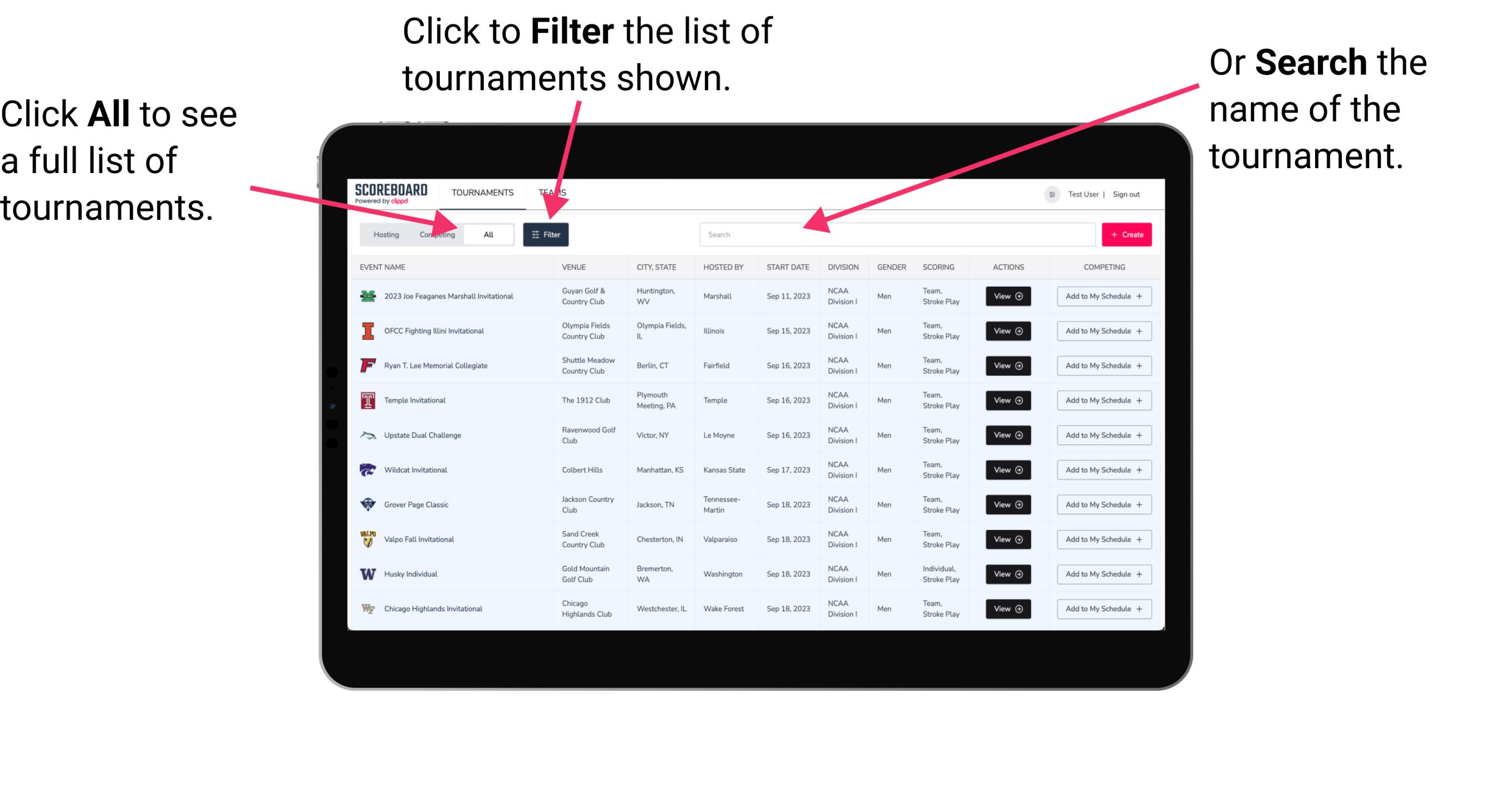
Task: Click the Fairfield team logo icon
Action: point(368,365)
